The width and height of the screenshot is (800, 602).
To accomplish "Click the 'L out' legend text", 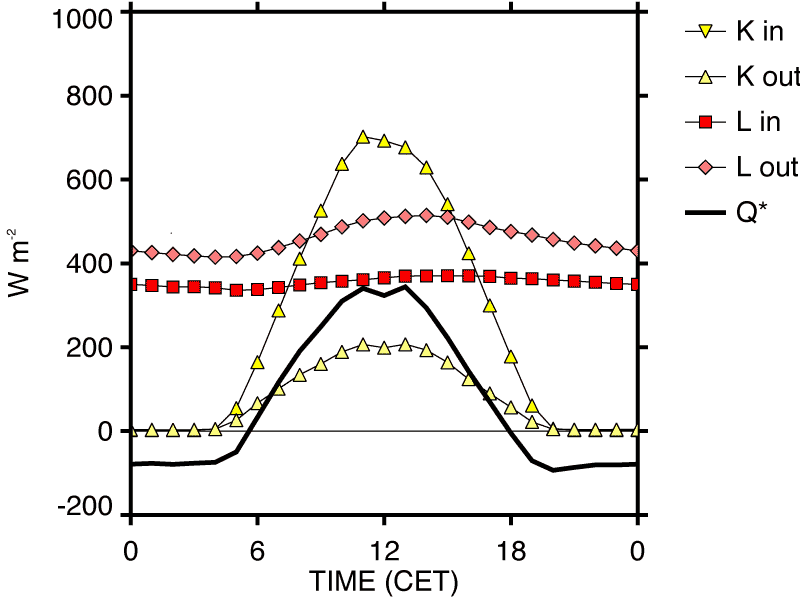I will coord(767,167).
